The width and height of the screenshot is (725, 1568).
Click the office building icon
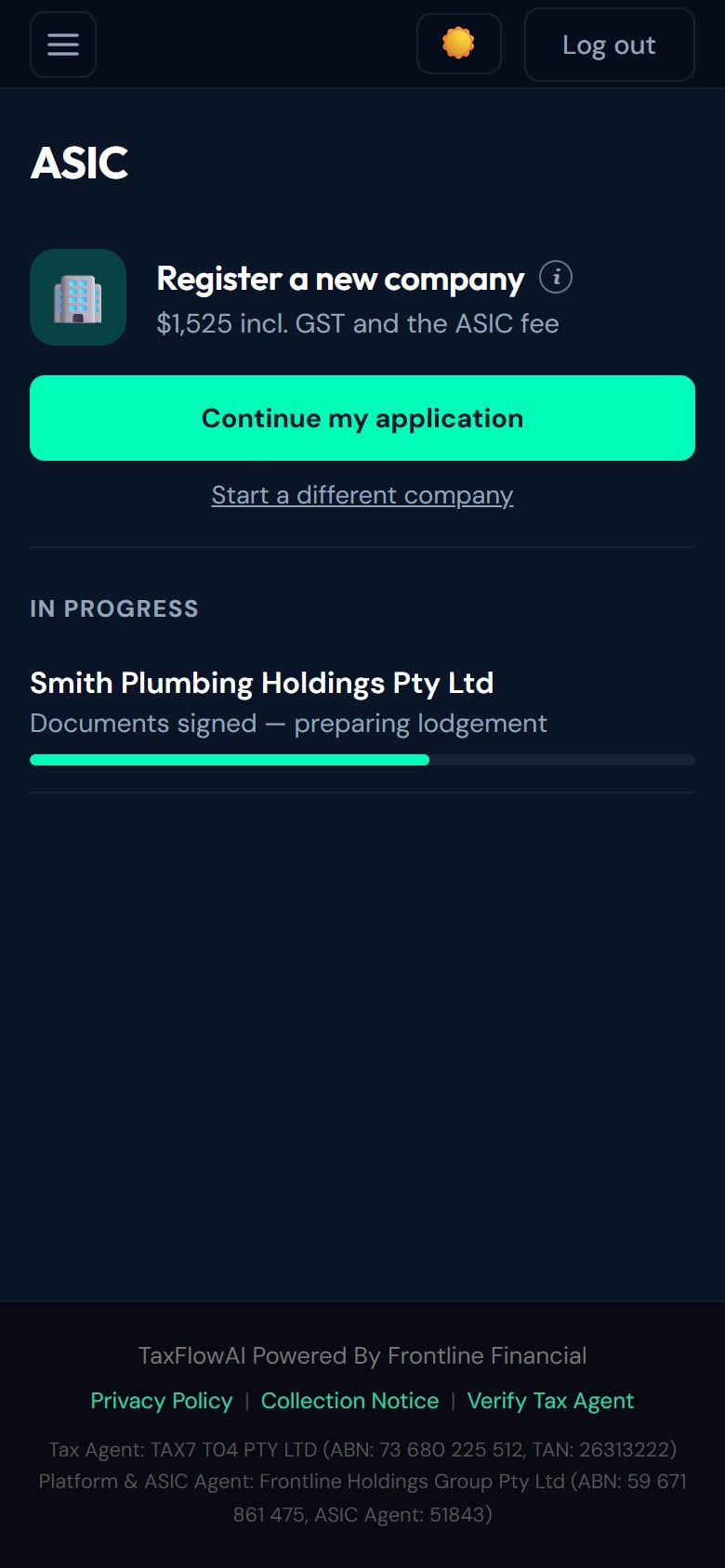[78, 297]
